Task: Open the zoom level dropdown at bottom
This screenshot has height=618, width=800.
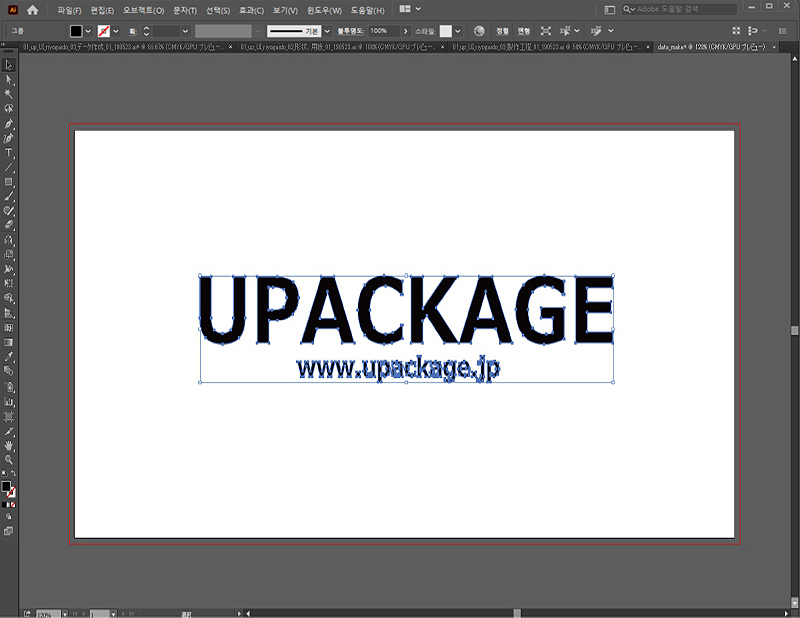Action: (65, 614)
